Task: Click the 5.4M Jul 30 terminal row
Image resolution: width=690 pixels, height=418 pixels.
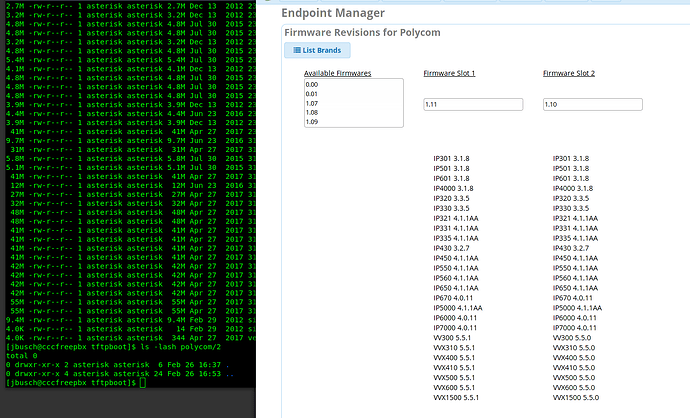Action: (130, 60)
